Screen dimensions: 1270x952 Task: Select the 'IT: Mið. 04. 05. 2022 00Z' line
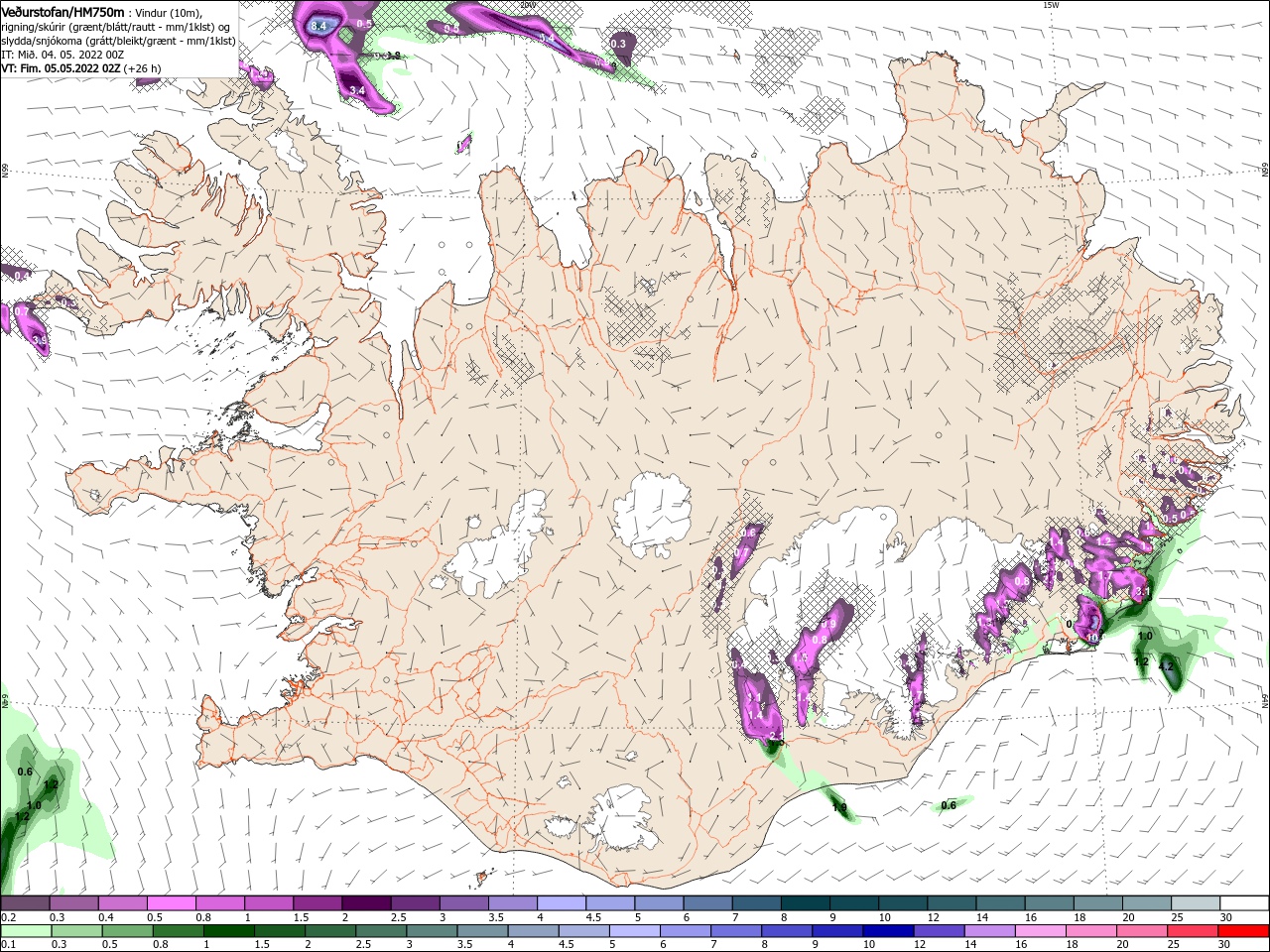pos(63,55)
